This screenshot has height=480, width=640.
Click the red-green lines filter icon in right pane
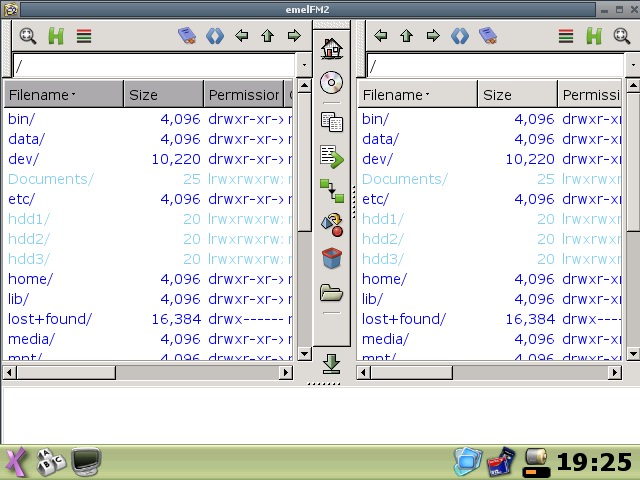coord(566,36)
